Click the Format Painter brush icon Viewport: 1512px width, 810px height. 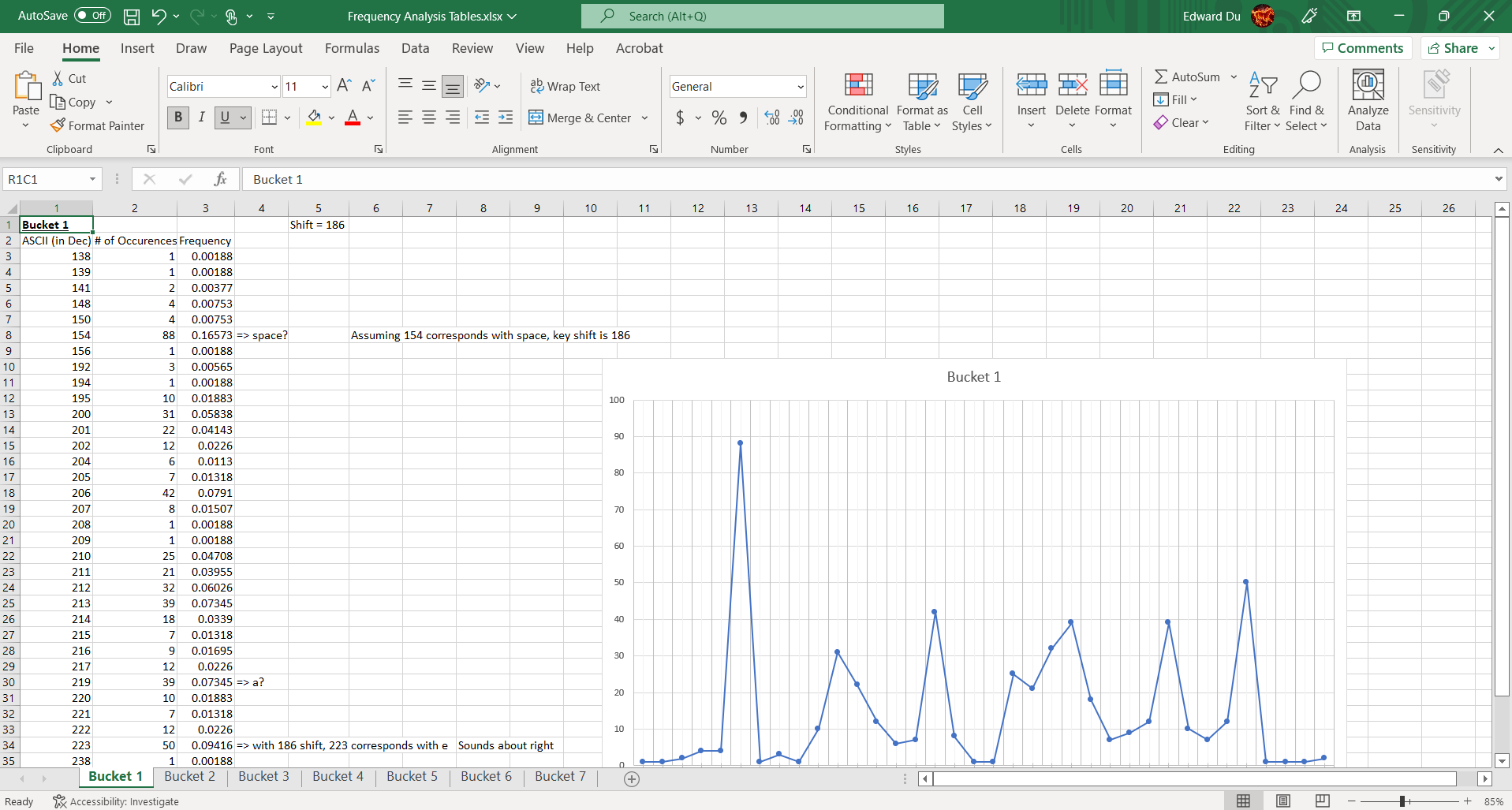coord(58,125)
